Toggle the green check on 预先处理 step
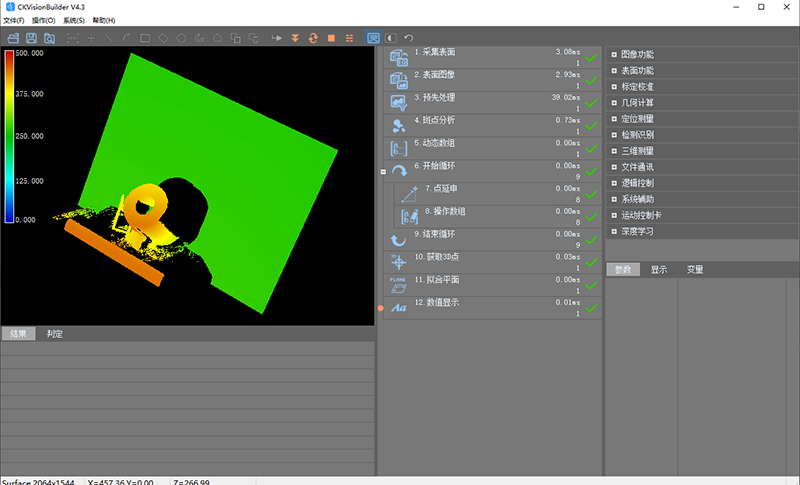The height and width of the screenshot is (485, 800). (592, 102)
